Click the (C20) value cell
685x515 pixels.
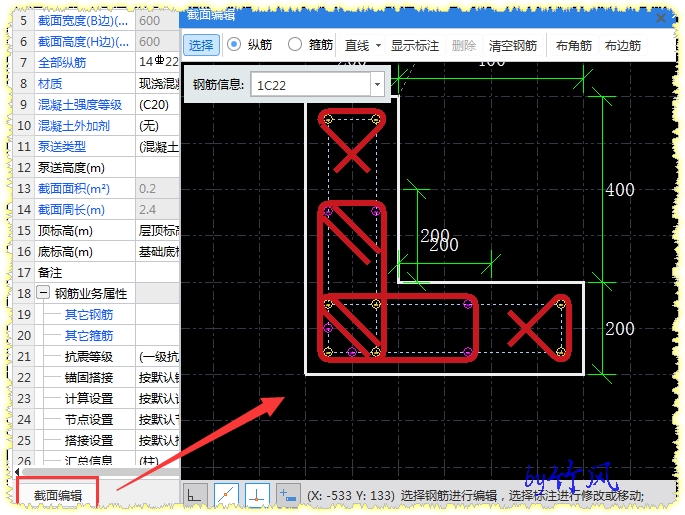coord(158,104)
